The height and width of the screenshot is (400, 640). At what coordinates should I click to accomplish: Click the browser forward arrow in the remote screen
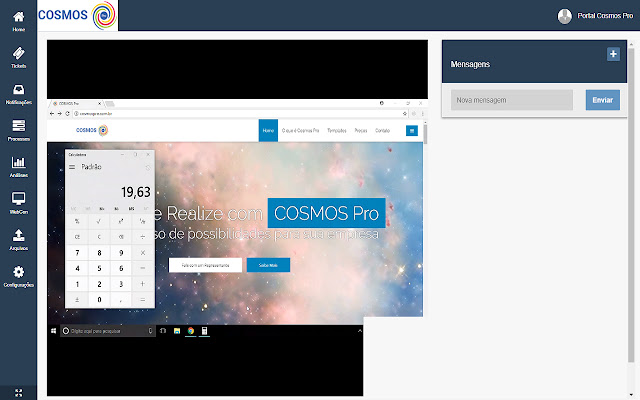point(60,113)
